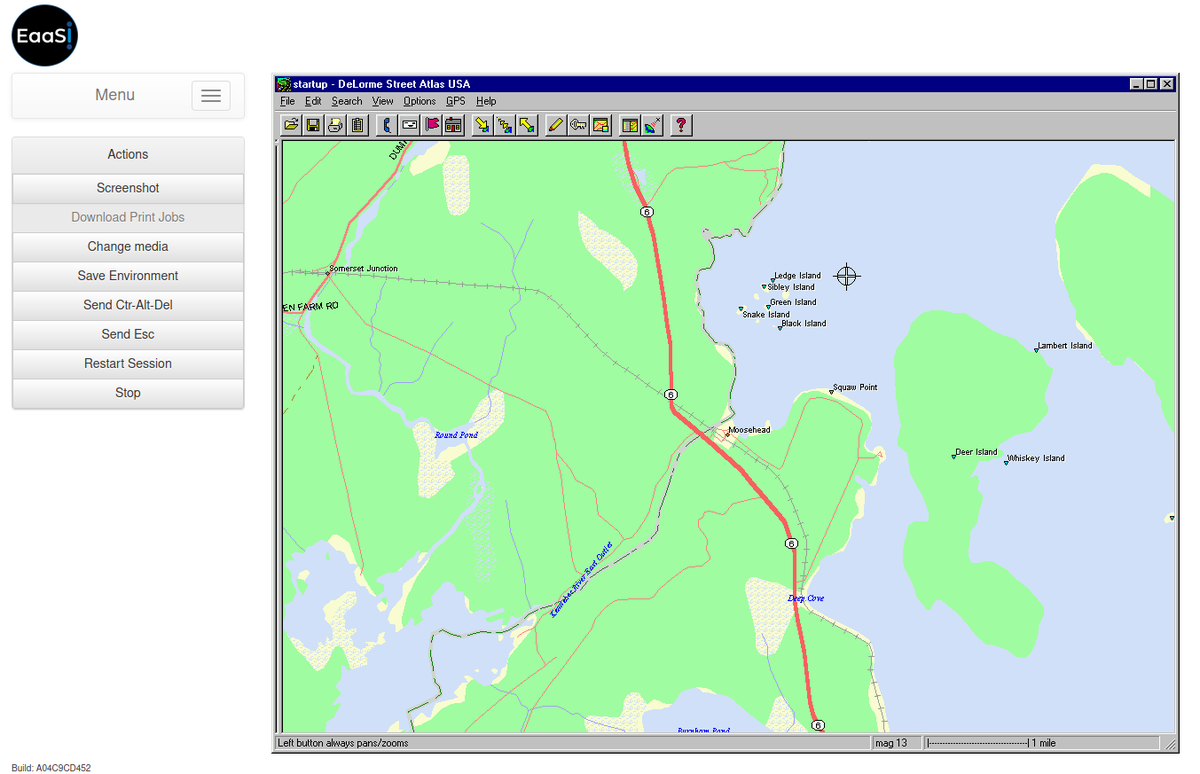Click the Squaw Point label
This screenshot has width=1200, height=774.
click(x=855, y=387)
